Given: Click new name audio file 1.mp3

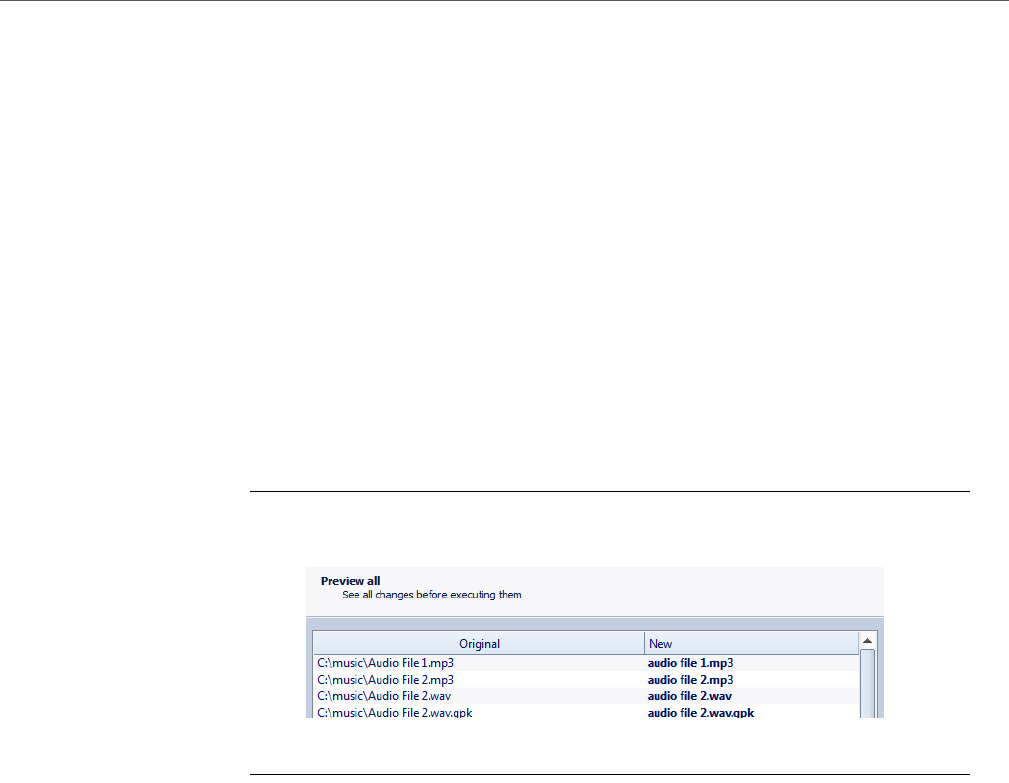Looking at the screenshot, I should (x=690, y=663).
